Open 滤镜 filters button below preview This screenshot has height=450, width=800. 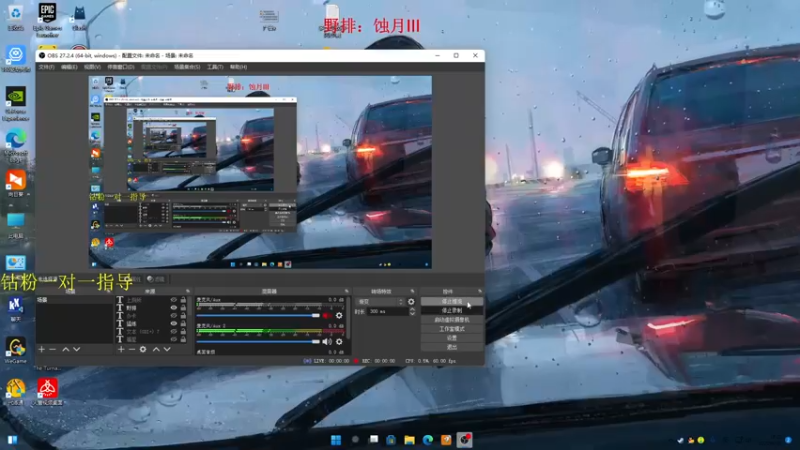coord(156,279)
